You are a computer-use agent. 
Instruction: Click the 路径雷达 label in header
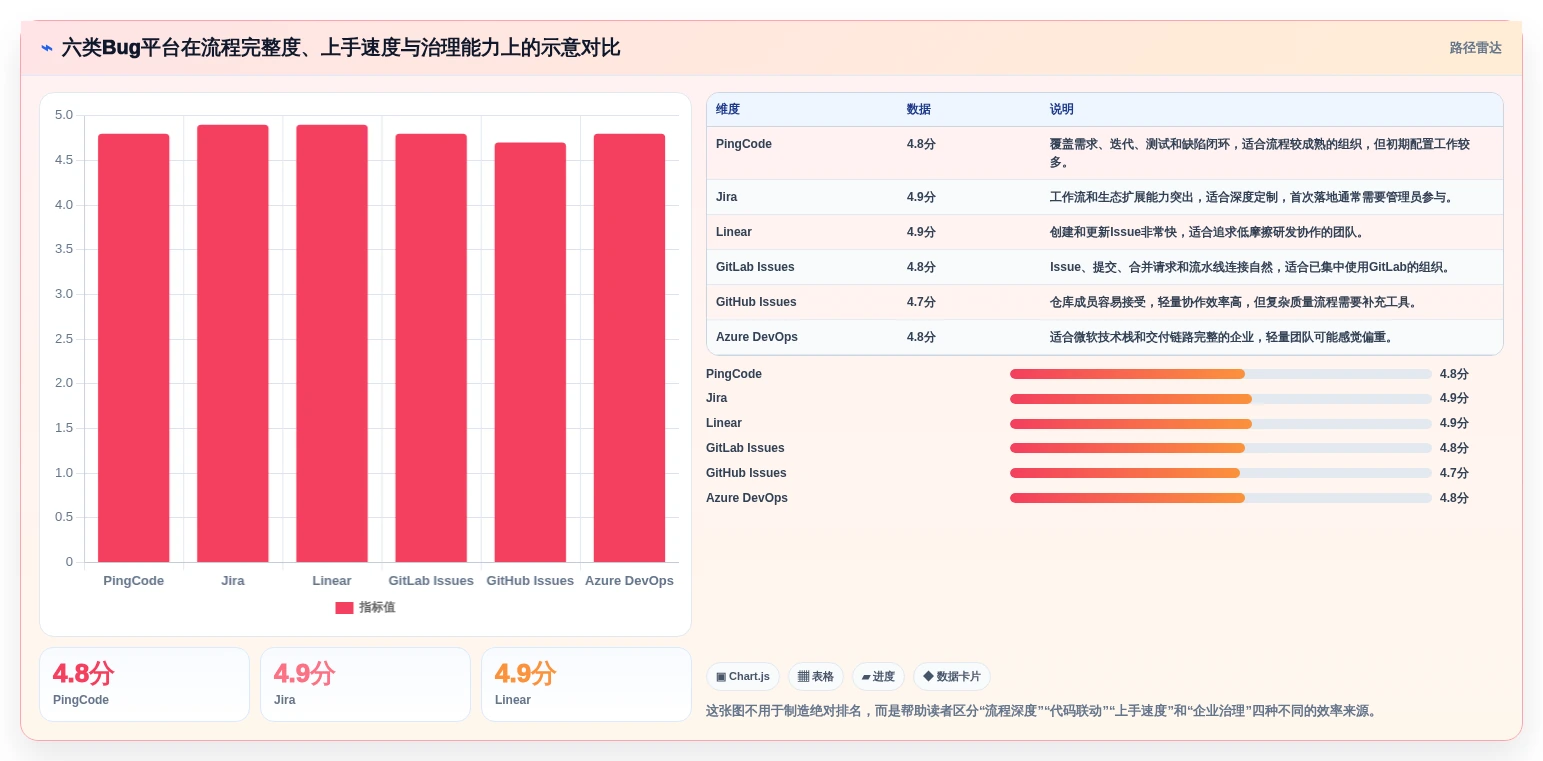pyautogui.click(x=1475, y=48)
